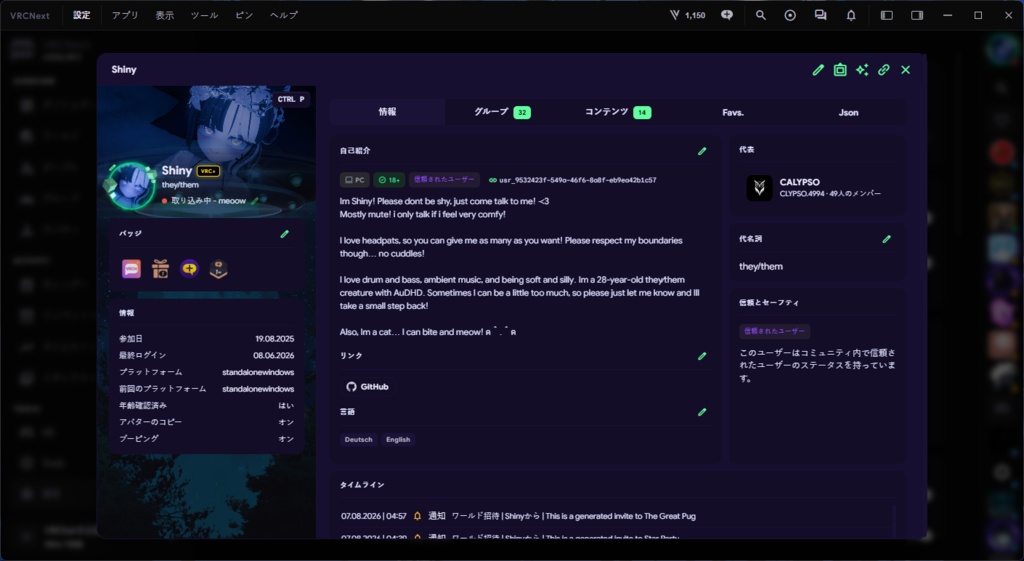1024x561 pixels.
Task: Open the 表示 menu
Action: [x=165, y=15]
